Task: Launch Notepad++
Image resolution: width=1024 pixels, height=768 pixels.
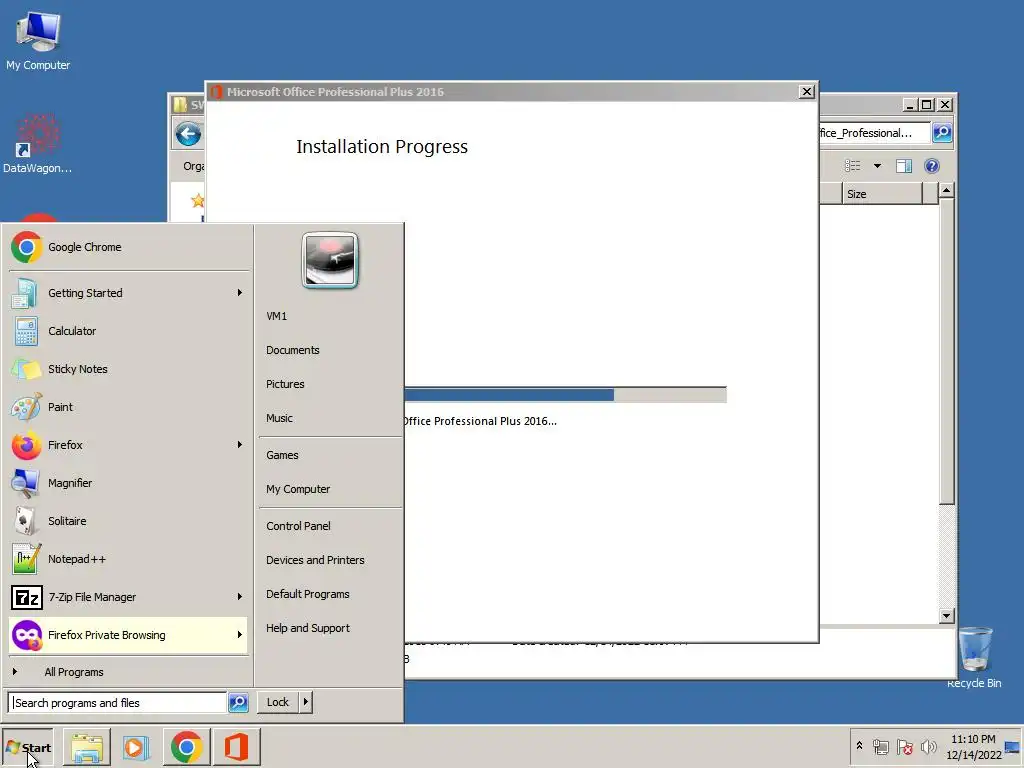Action: pos(128,559)
